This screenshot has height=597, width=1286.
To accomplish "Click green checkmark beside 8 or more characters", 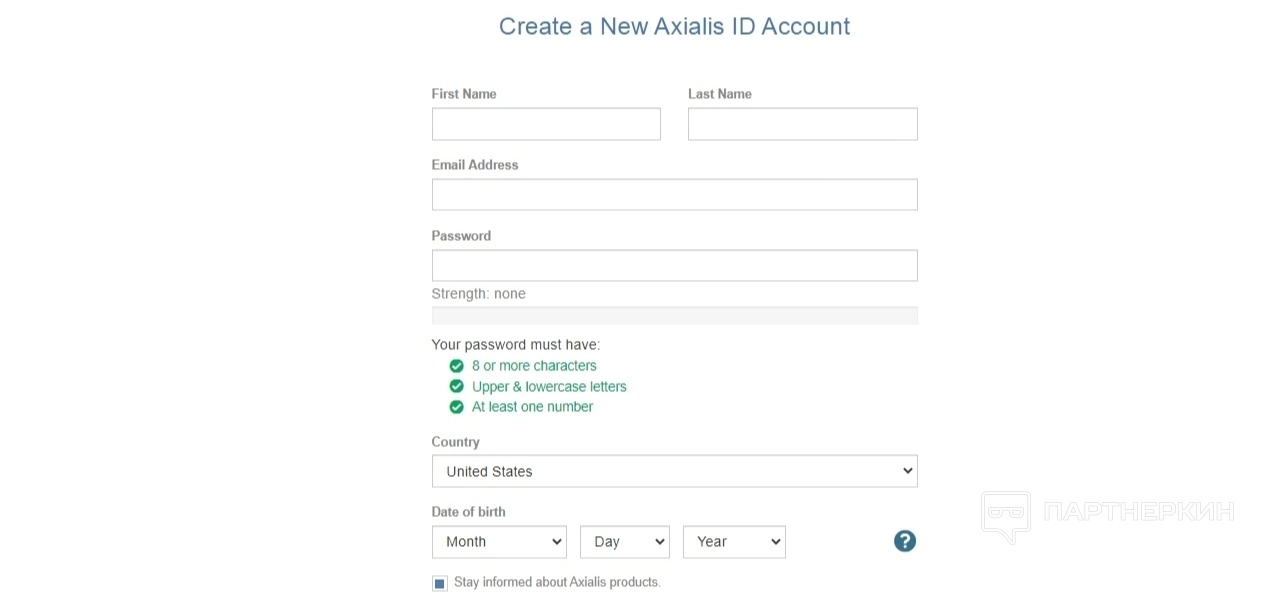I will (x=456, y=366).
